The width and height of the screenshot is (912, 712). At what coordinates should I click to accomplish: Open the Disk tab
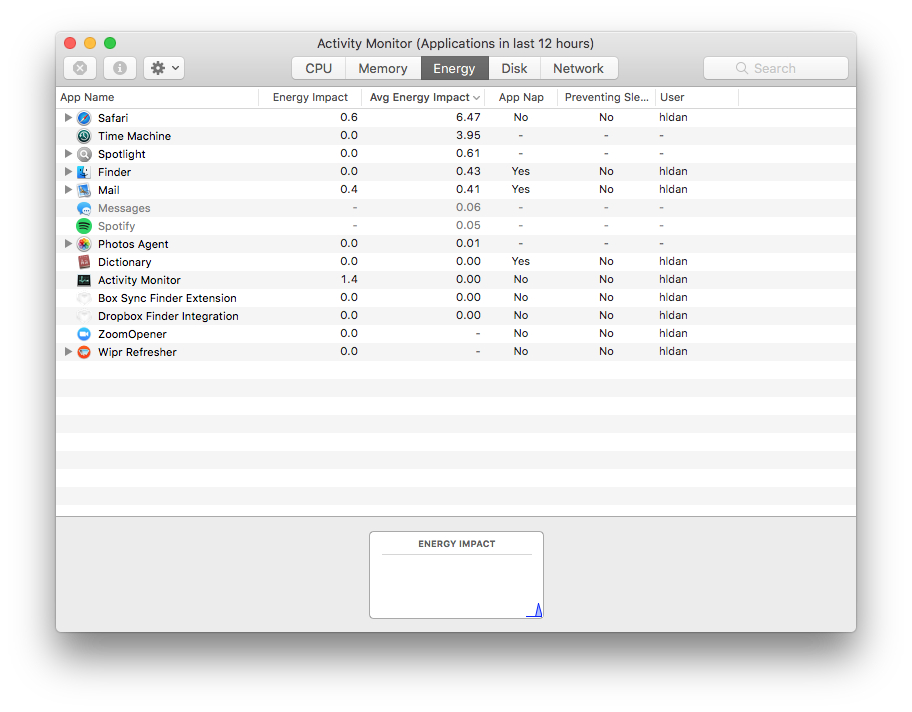point(514,68)
